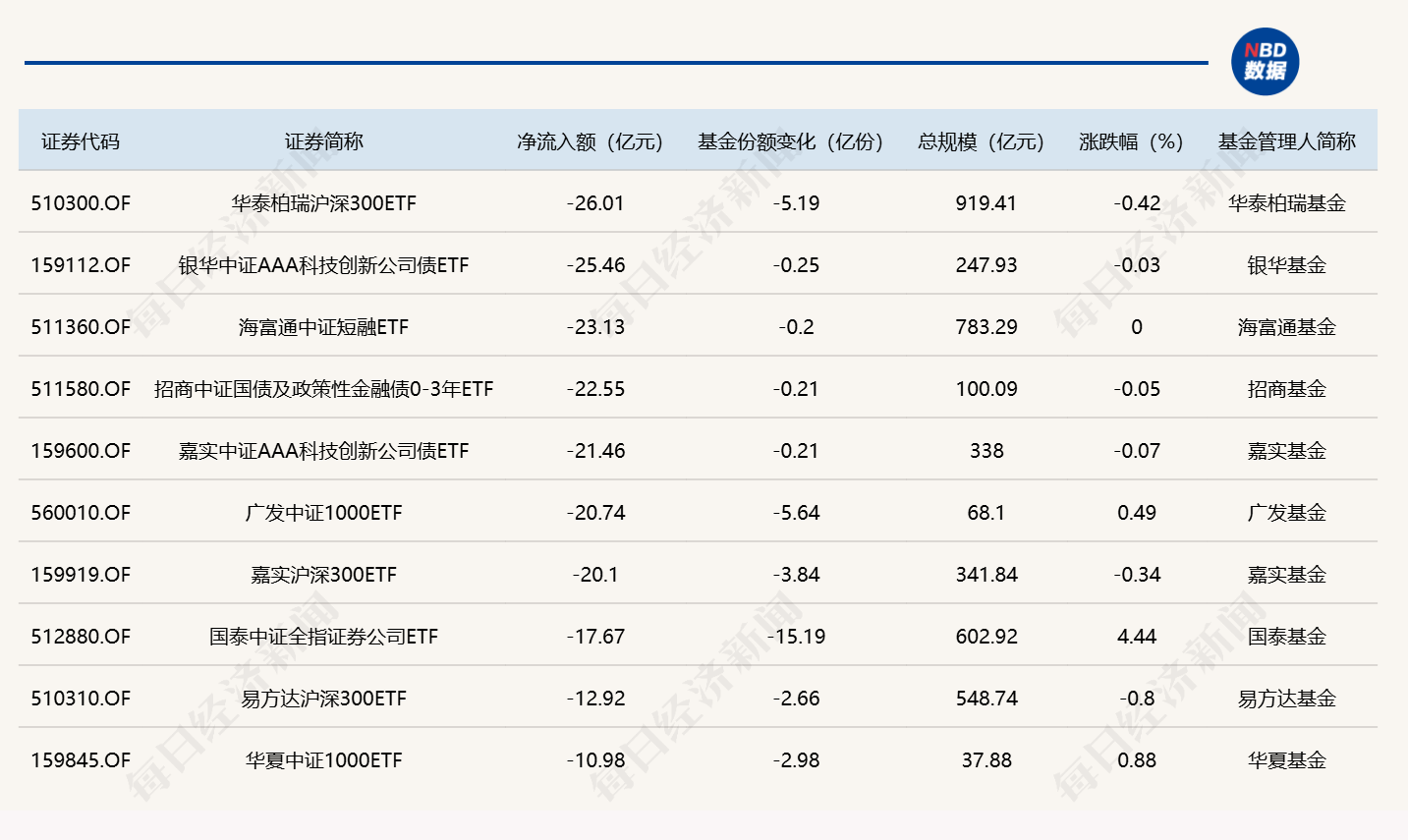
Task: Select net inflow value -10.98
Action: tap(595, 760)
